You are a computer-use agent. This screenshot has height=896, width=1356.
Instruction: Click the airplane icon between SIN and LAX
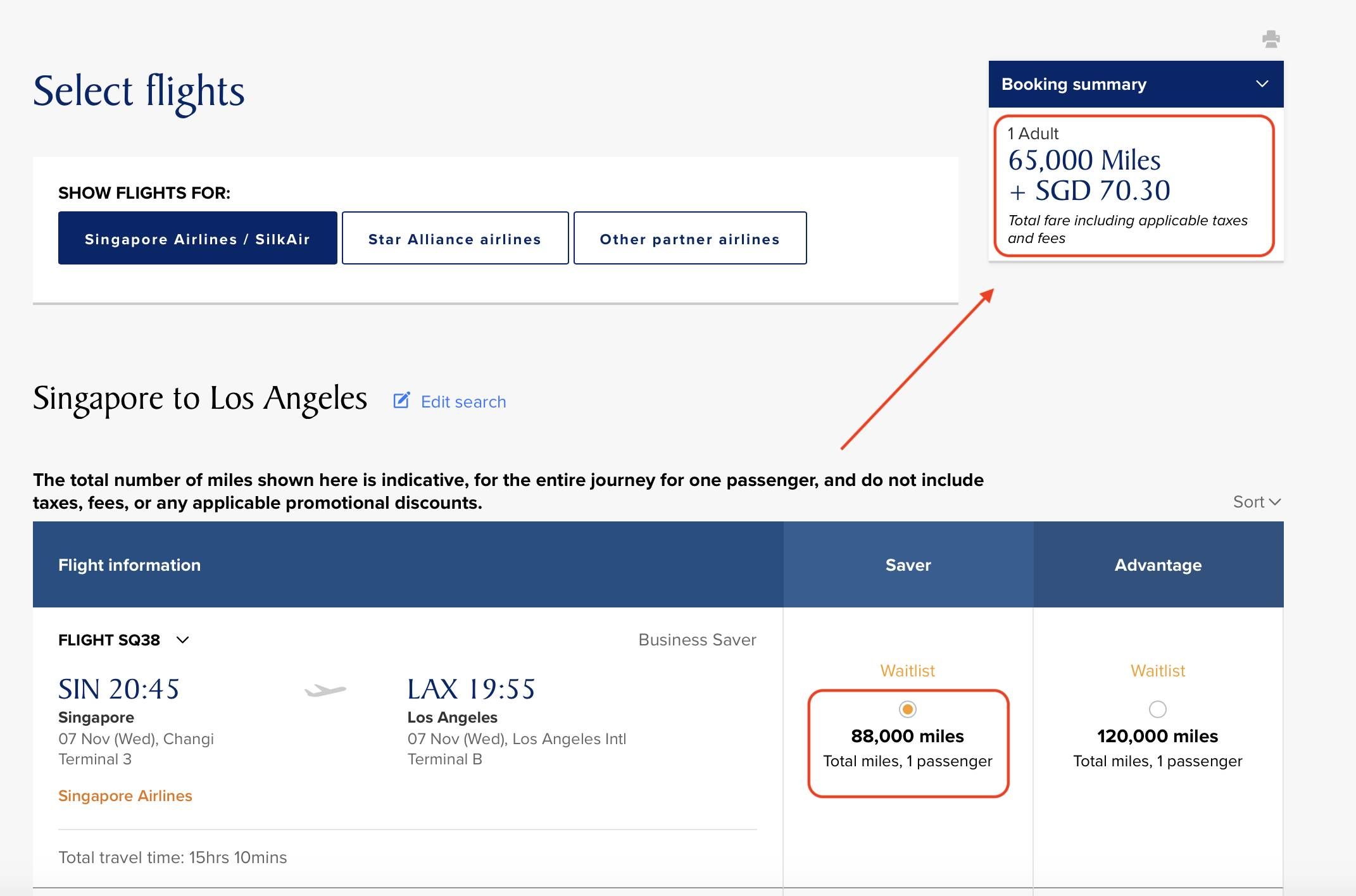325,690
